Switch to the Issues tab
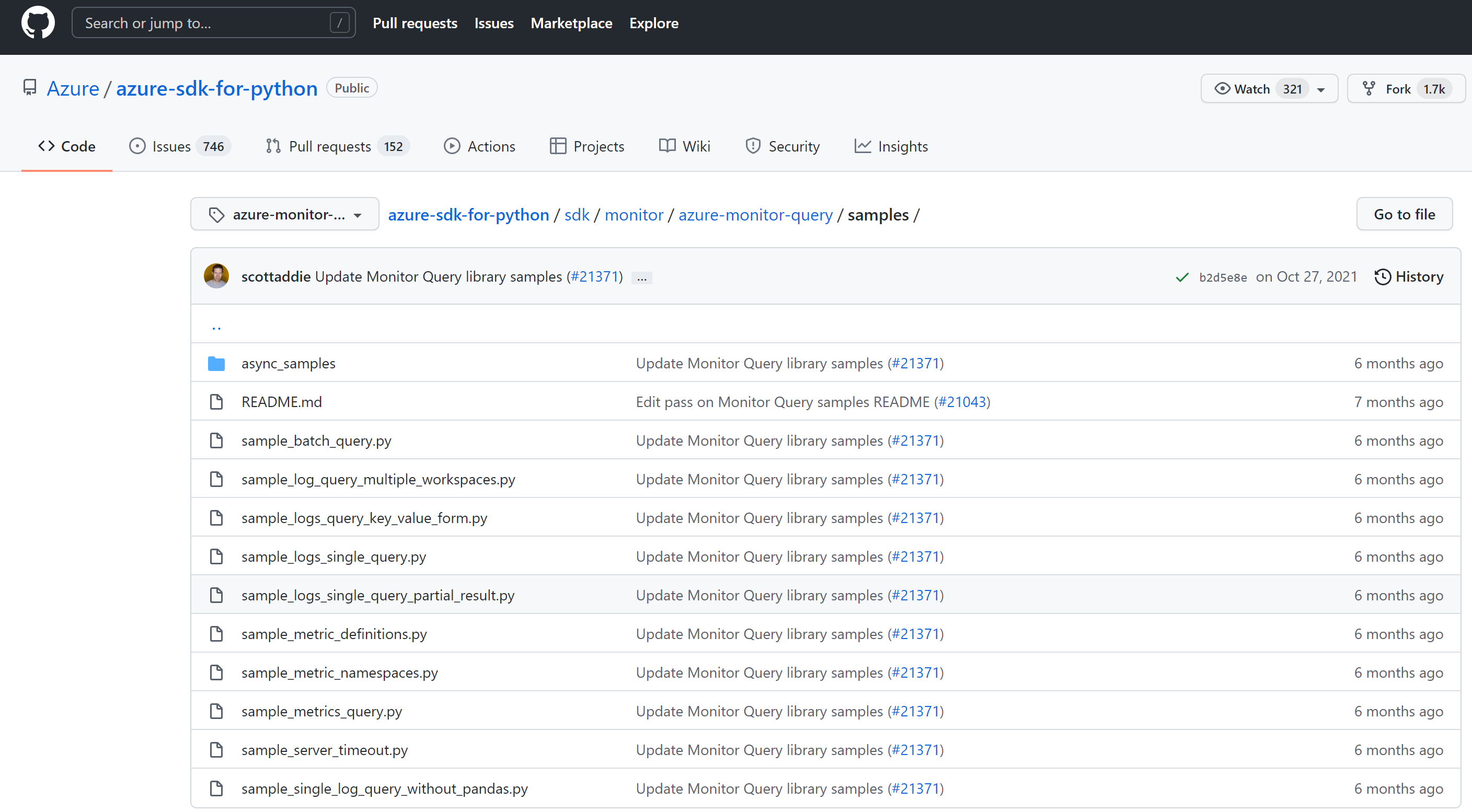 pos(171,146)
